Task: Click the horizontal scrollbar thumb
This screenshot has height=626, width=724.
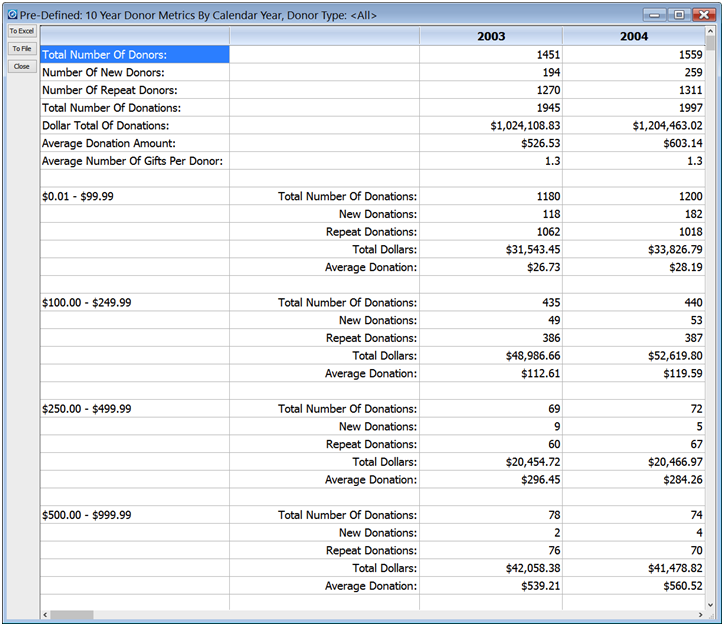Action: [x=72, y=614]
